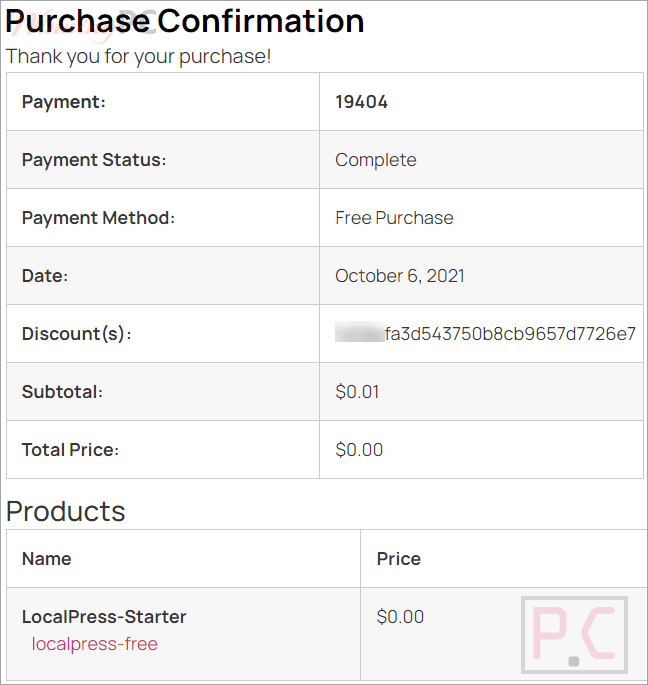Click the PC watermark logo

574,635
